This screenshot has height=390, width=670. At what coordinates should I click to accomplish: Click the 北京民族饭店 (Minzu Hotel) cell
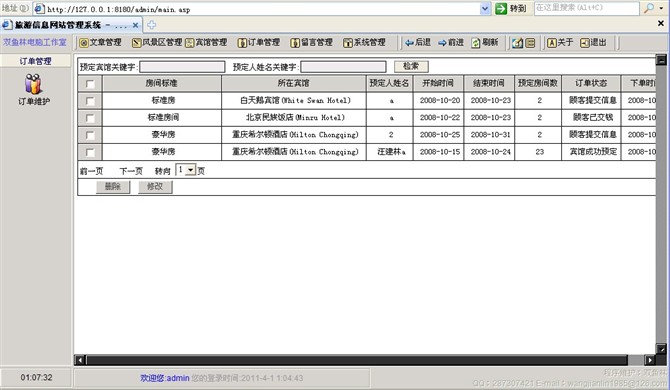295,117
